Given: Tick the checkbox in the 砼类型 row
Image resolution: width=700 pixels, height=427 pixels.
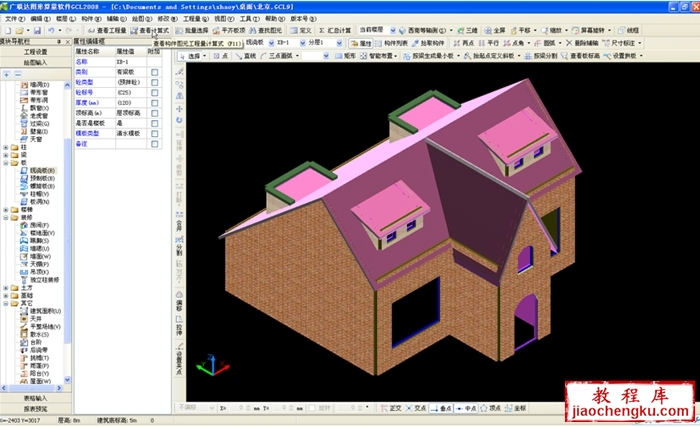Looking at the screenshot, I should [154, 82].
